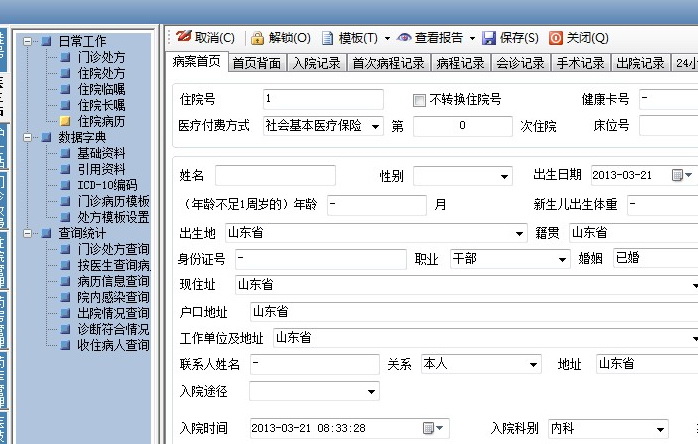
Task: Collapse the 数据字典 tree node
Action: click(28, 137)
